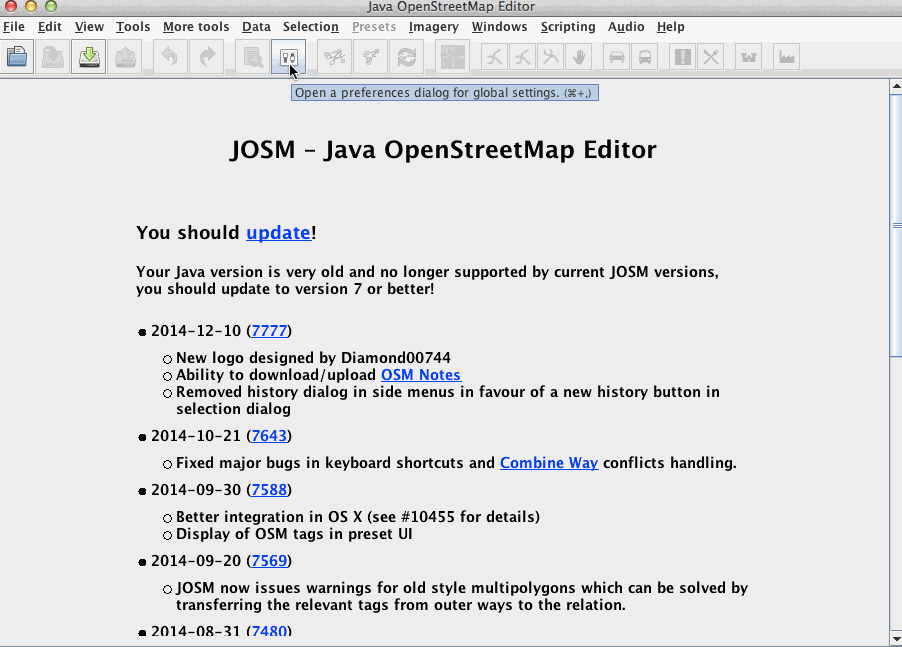Open the Scripting menu
The height and width of the screenshot is (647, 902).
click(568, 27)
